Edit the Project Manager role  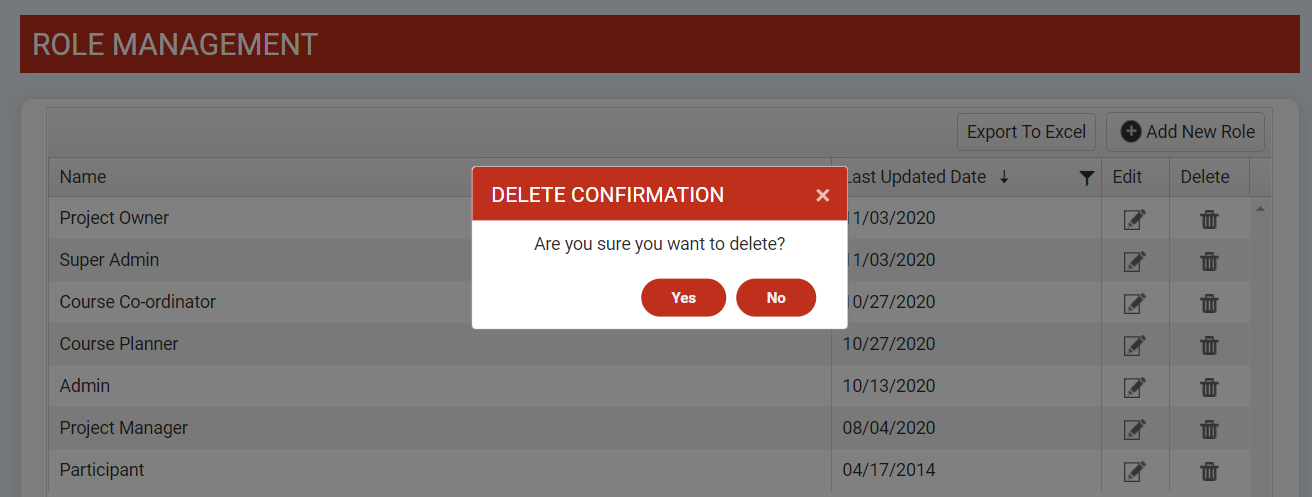[x=1134, y=429]
